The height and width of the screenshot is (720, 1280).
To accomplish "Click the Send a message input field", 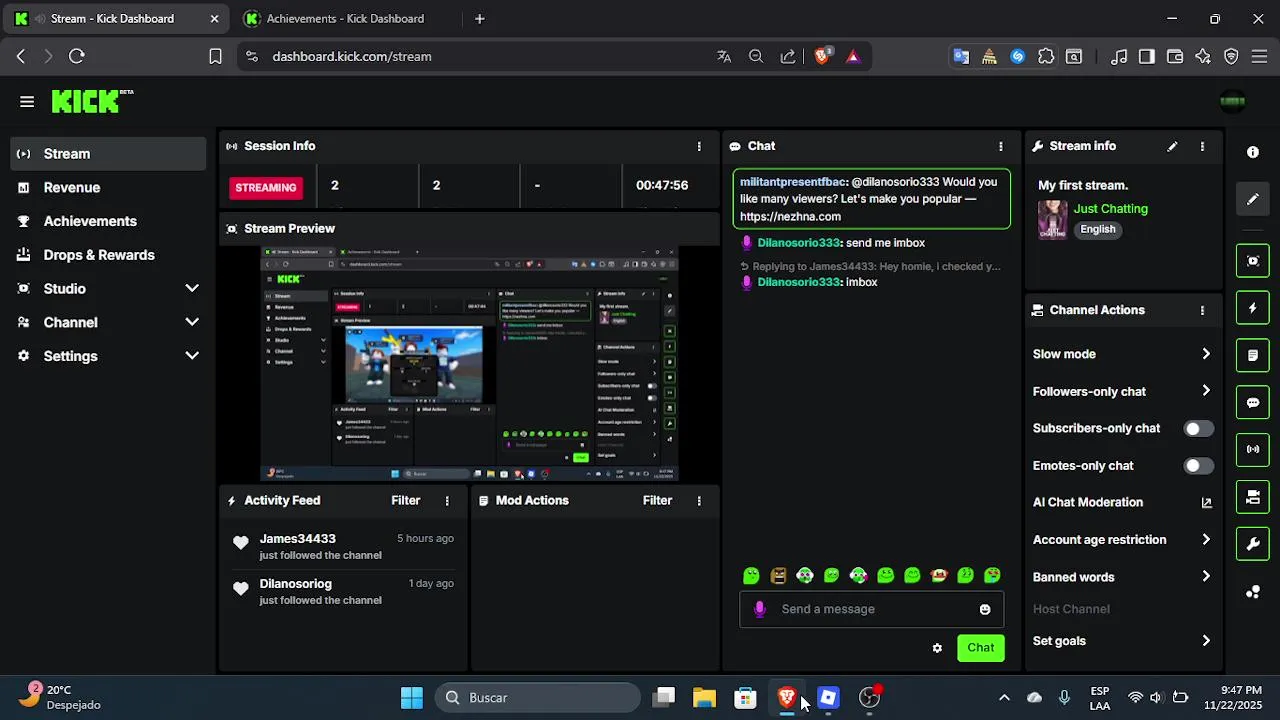I will click(871, 609).
